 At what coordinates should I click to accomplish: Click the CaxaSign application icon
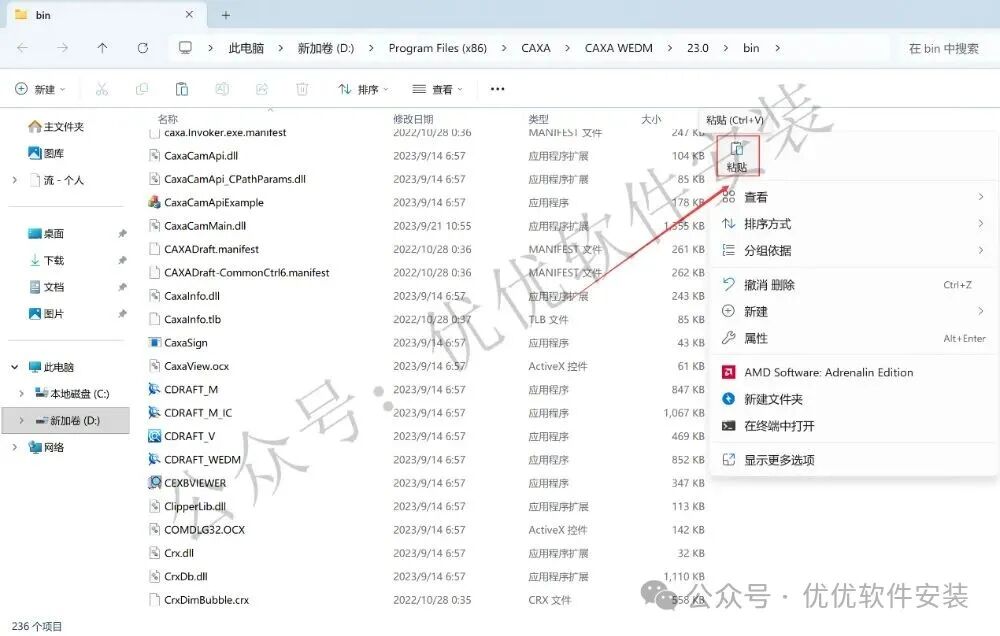tap(154, 343)
